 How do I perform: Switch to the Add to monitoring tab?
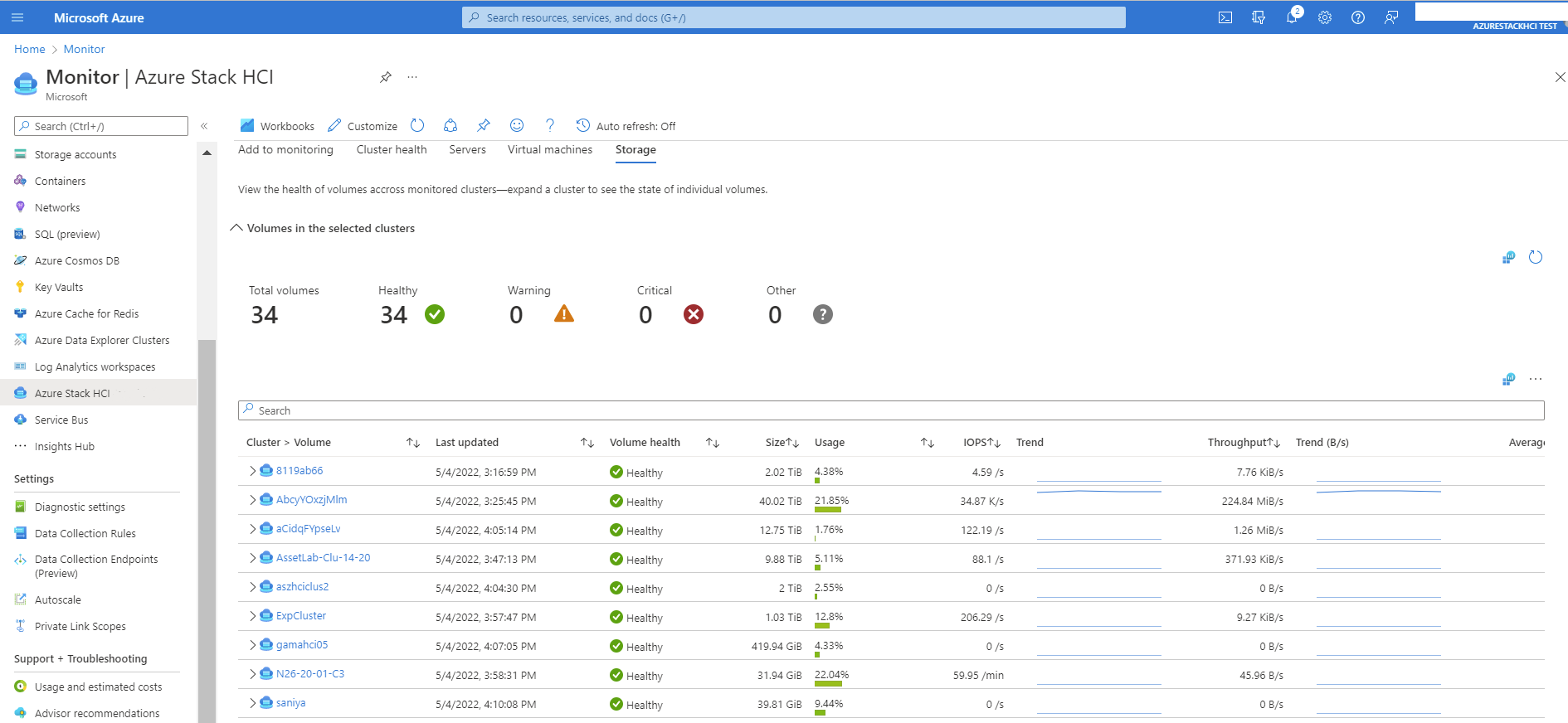(x=285, y=149)
